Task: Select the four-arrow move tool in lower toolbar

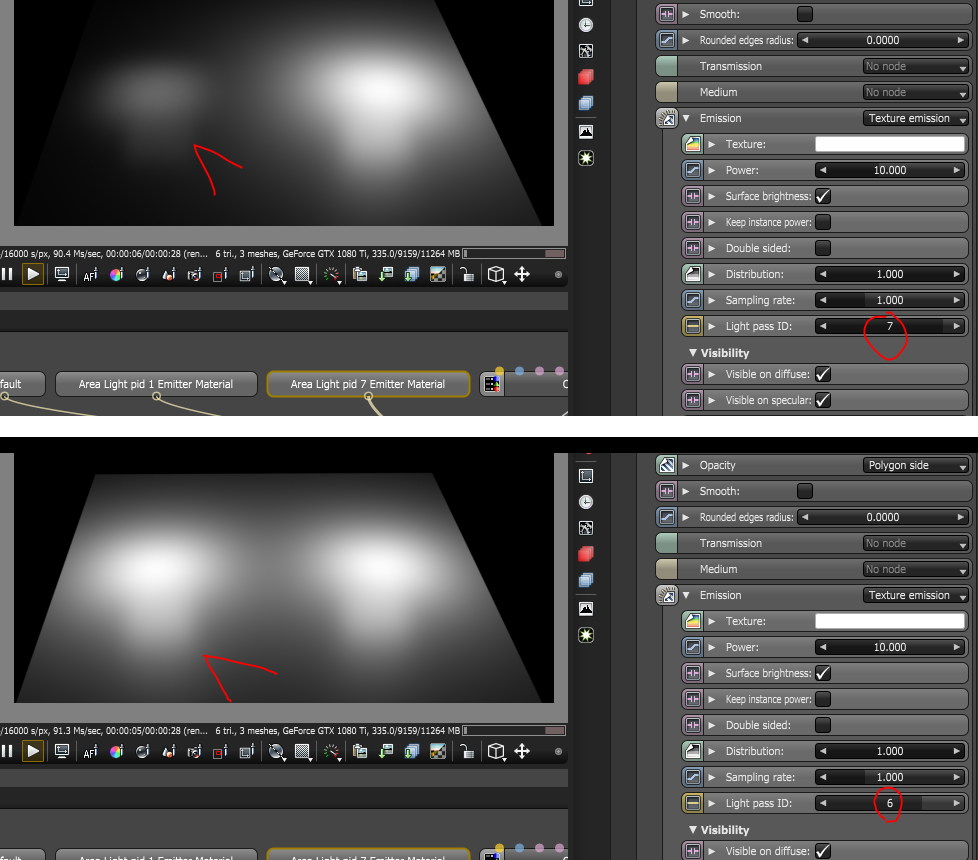Action: tap(522, 751)
